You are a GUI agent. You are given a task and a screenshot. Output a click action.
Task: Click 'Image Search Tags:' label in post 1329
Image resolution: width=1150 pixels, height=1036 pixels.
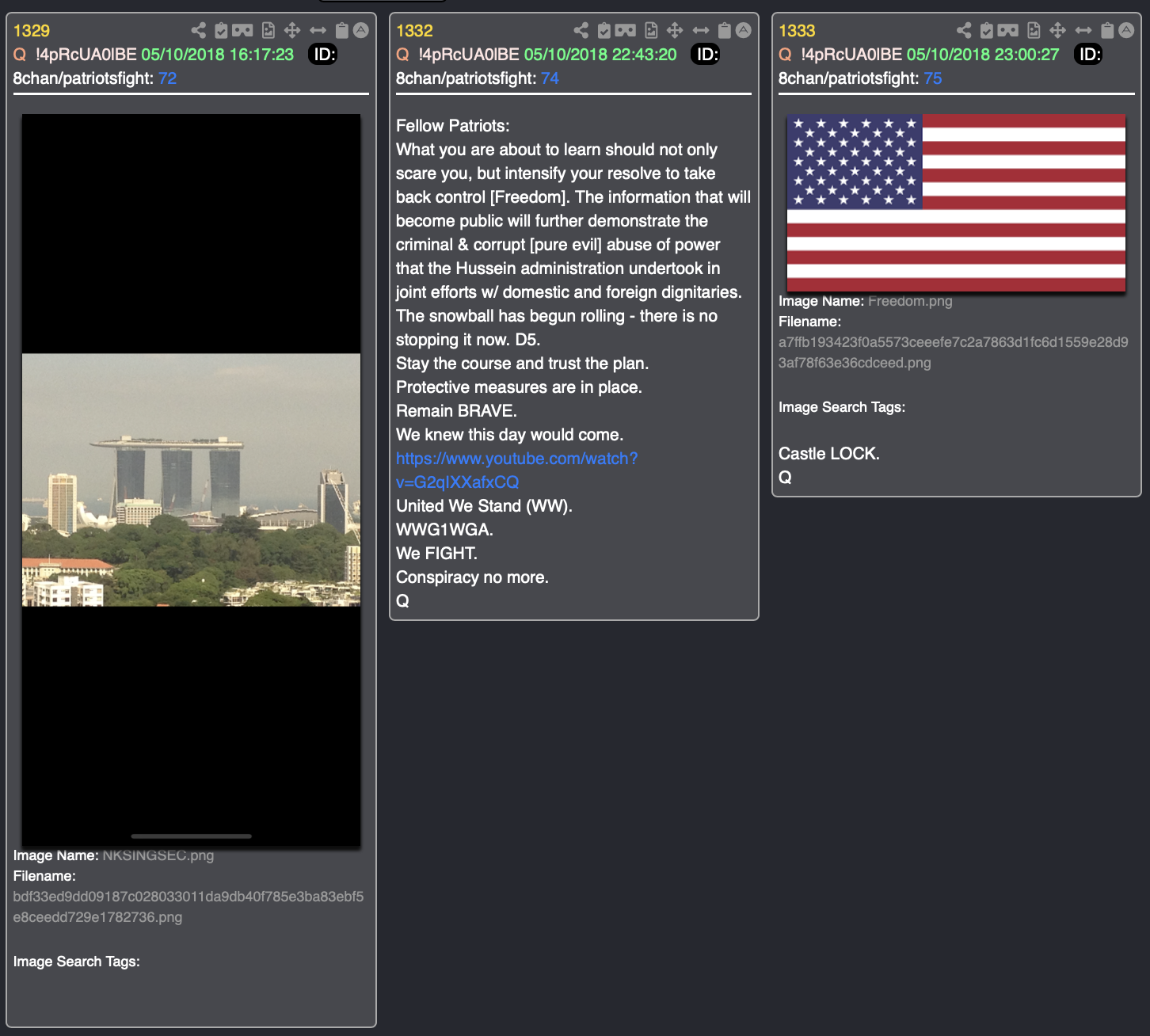point(77,962)
